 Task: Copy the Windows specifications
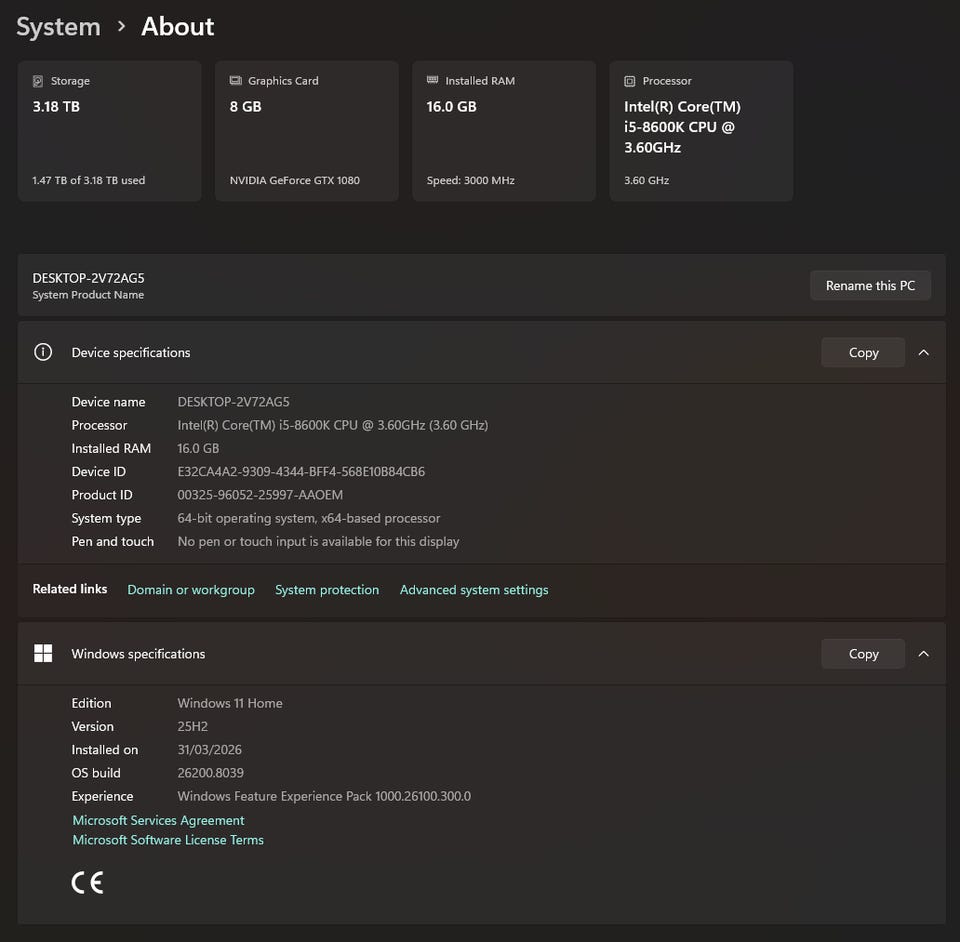pyautogui.click(x=863, y=653)
